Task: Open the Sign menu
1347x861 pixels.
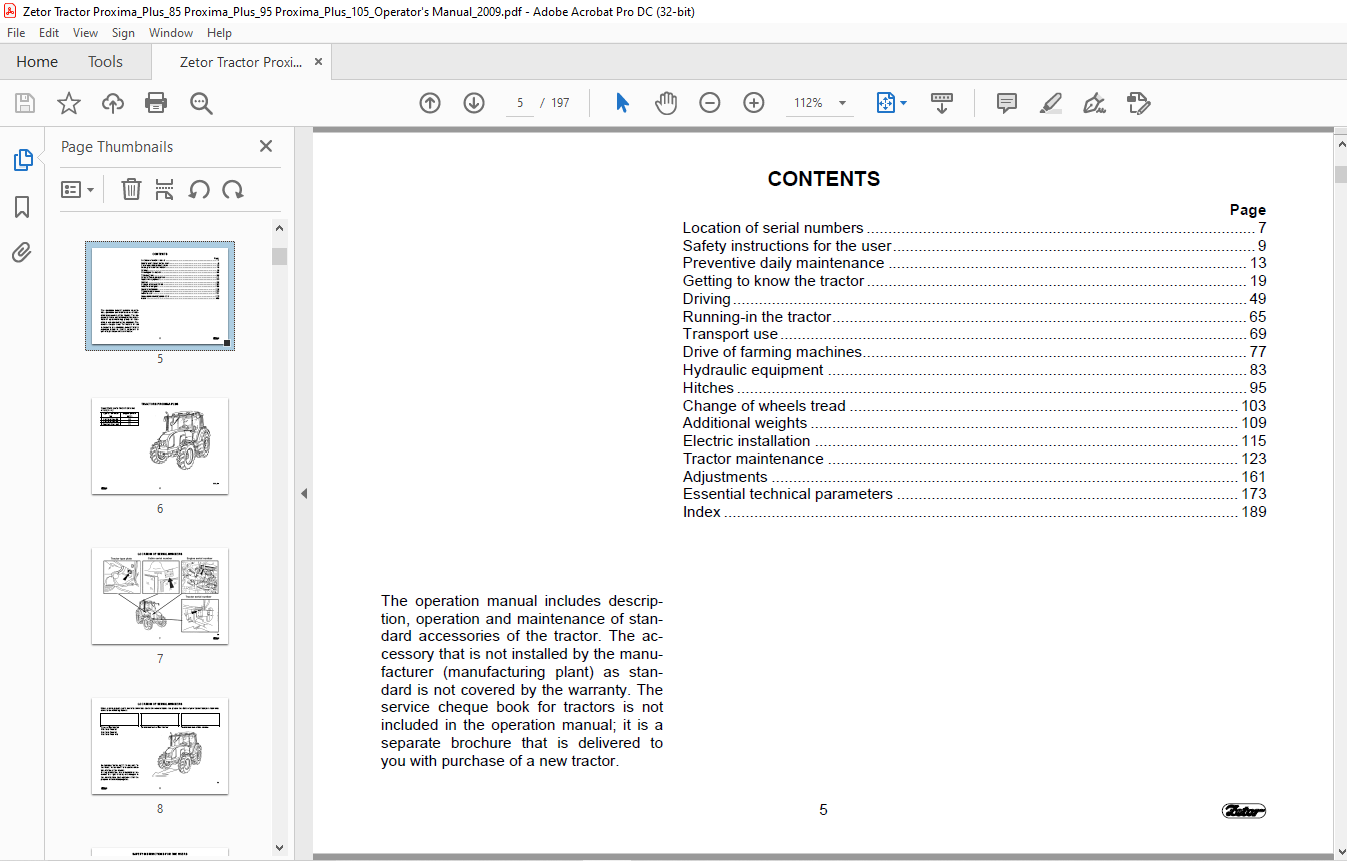Action: coord(123,33)
